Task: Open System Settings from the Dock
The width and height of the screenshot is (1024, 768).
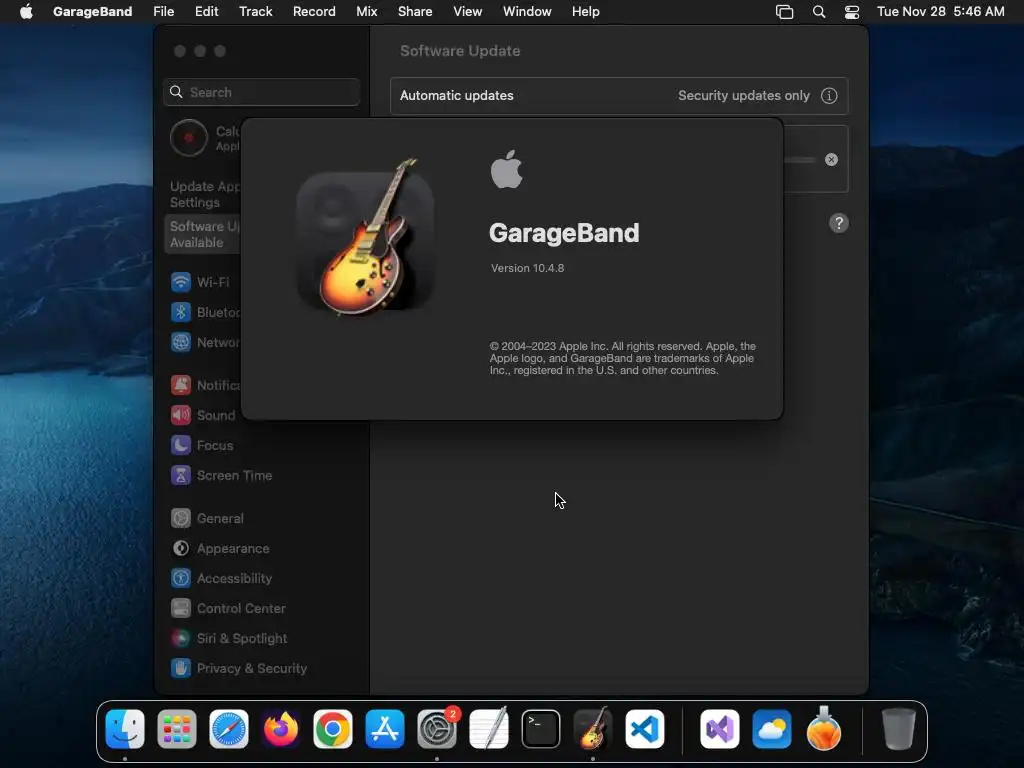Action: click(x=437, y=729)
